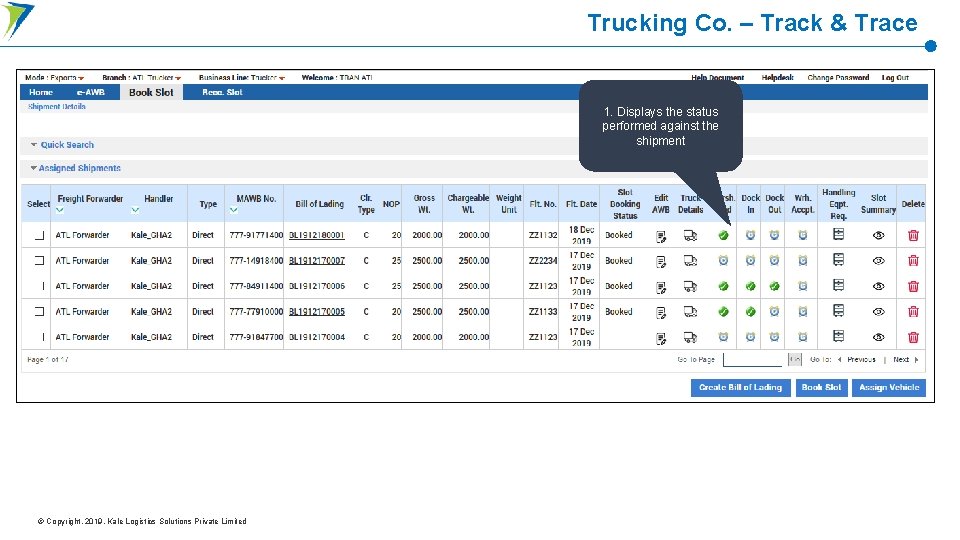Screen dimensions: 960x540
Task: Tick select checkbox for MAWB 777-91847700
Action: pyautogui.click(x=42, y=337)
